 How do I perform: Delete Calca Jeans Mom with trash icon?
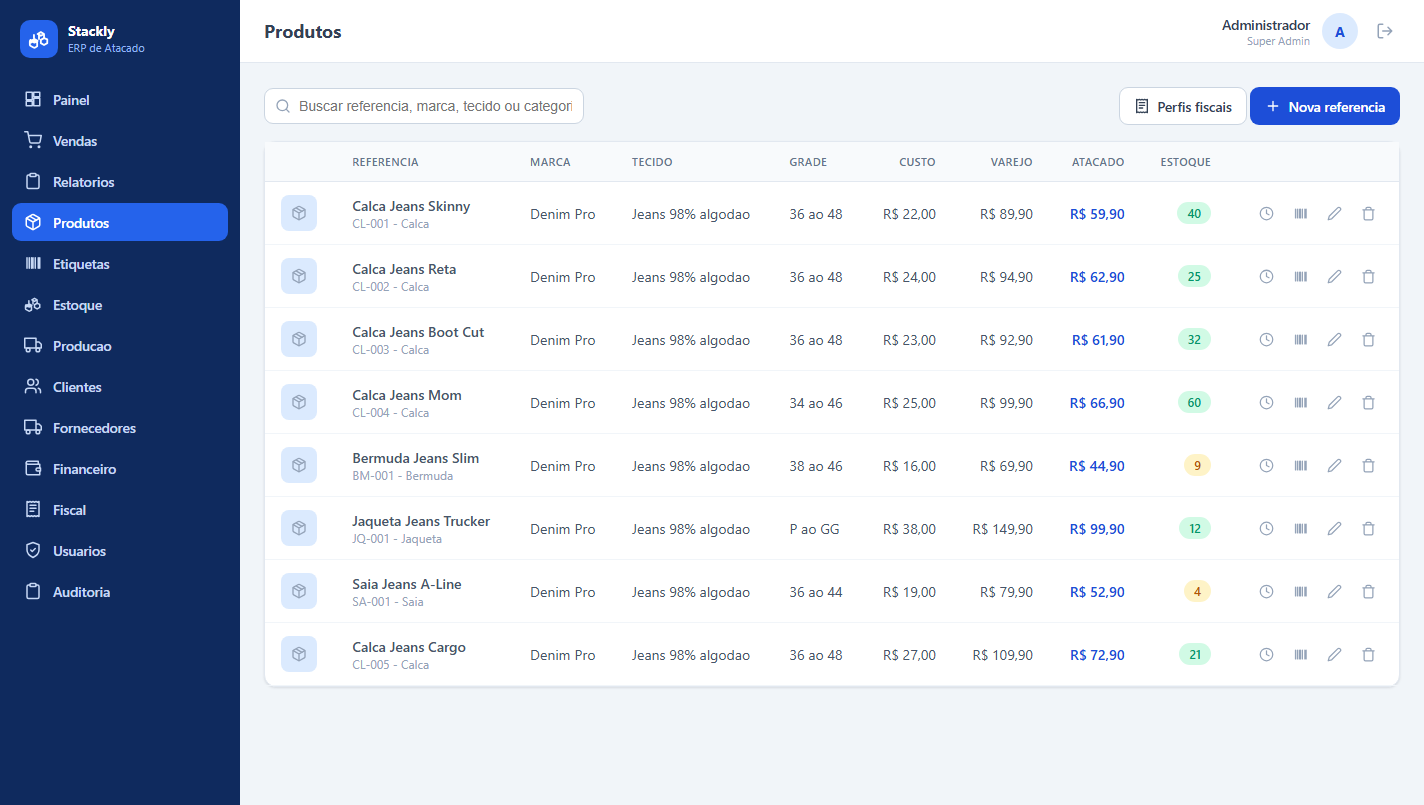pos(1368,402)
